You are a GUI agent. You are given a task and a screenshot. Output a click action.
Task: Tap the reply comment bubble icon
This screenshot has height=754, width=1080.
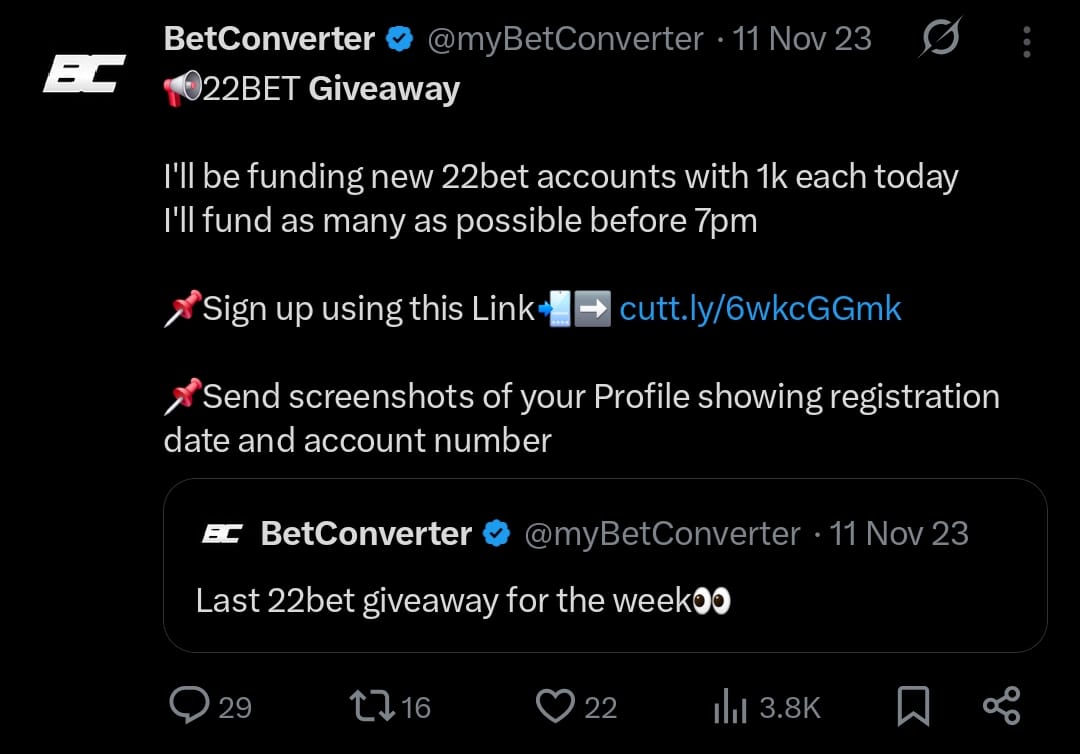188,706
